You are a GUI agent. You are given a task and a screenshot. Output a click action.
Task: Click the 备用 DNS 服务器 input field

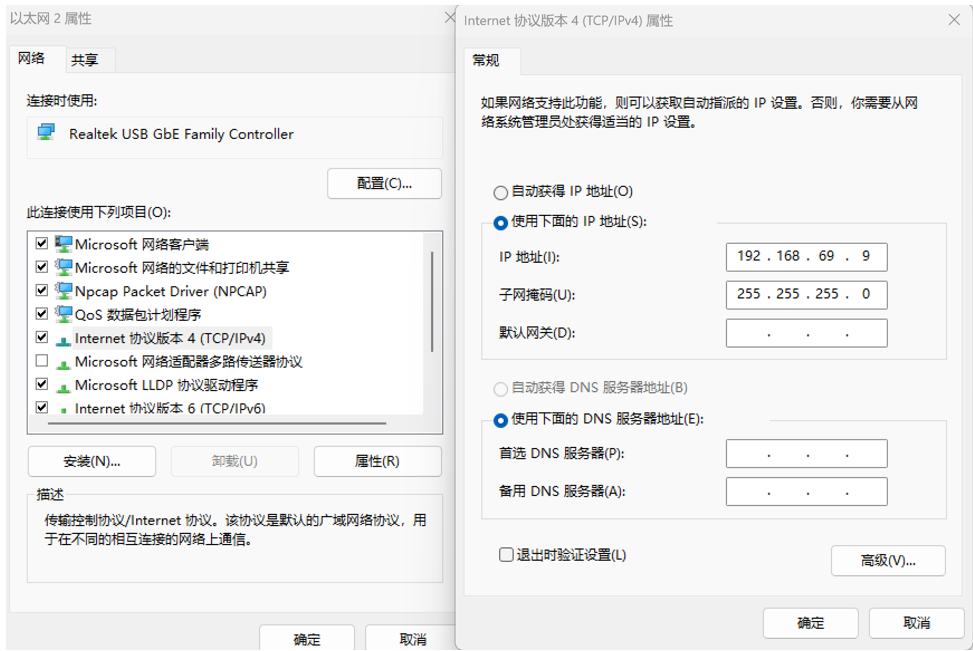[807, 492]
